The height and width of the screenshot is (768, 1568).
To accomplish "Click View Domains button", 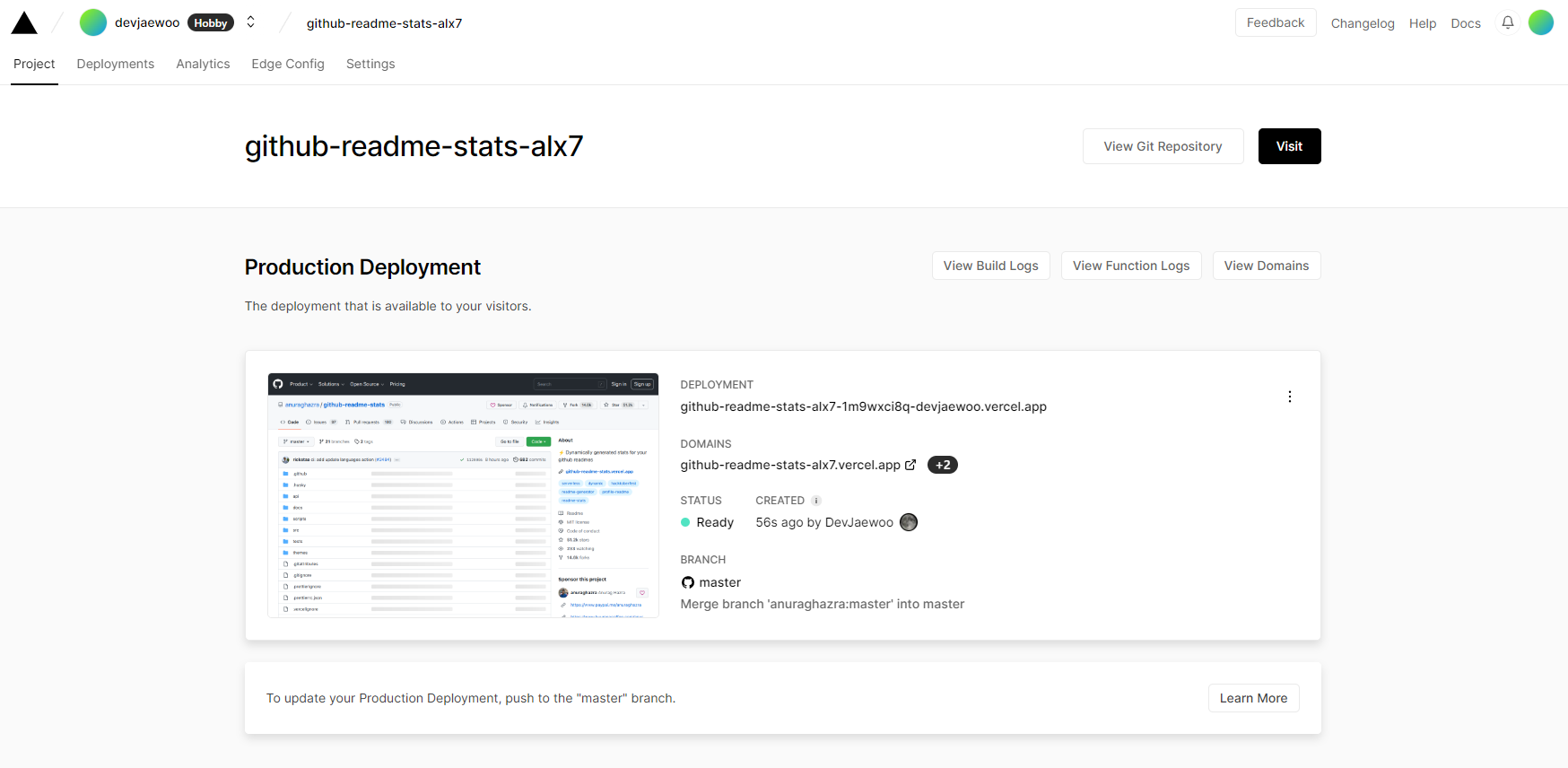I will 1267,266.
